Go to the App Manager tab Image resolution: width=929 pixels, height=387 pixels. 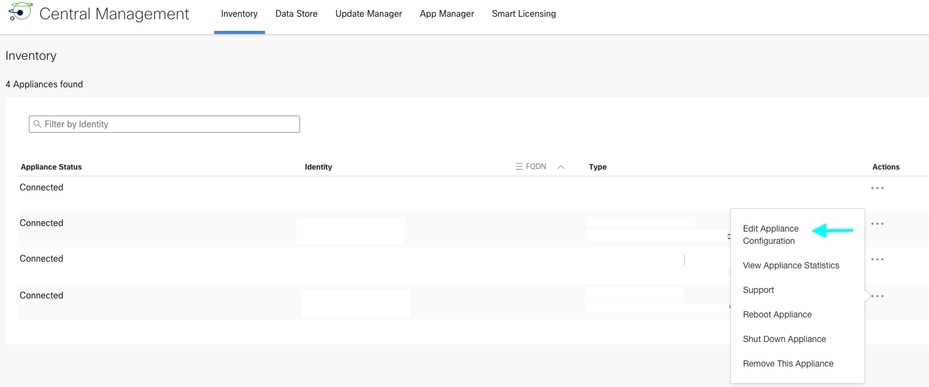click(x=447, y=14)
